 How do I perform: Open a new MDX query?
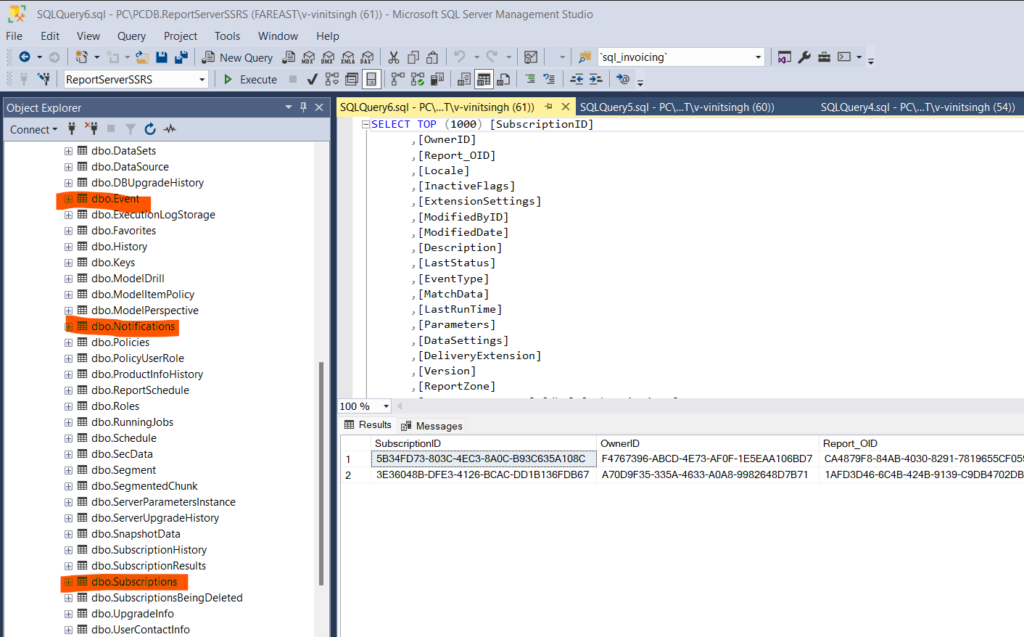308,57
